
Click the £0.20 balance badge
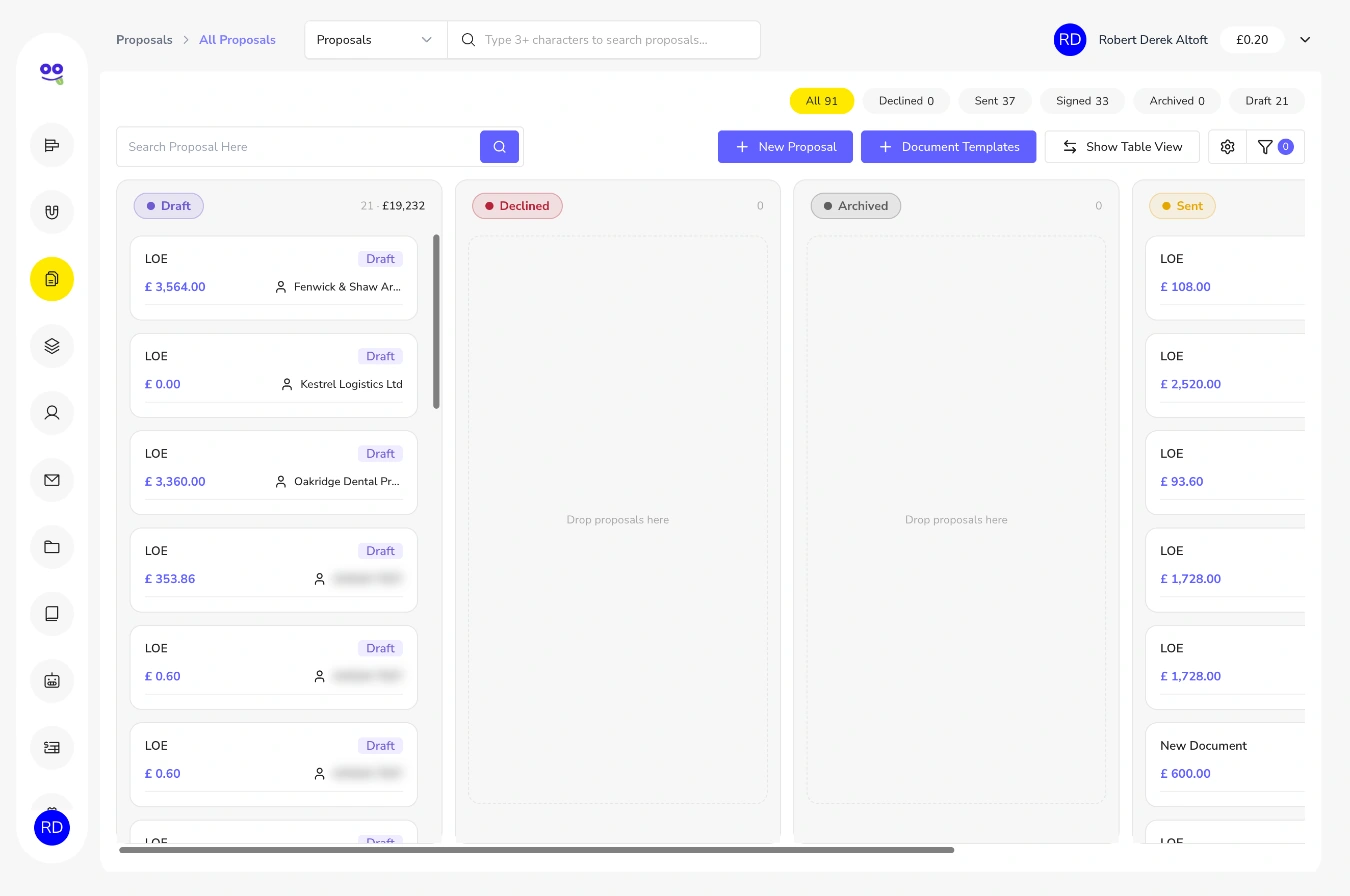[x=1252, y=40]
